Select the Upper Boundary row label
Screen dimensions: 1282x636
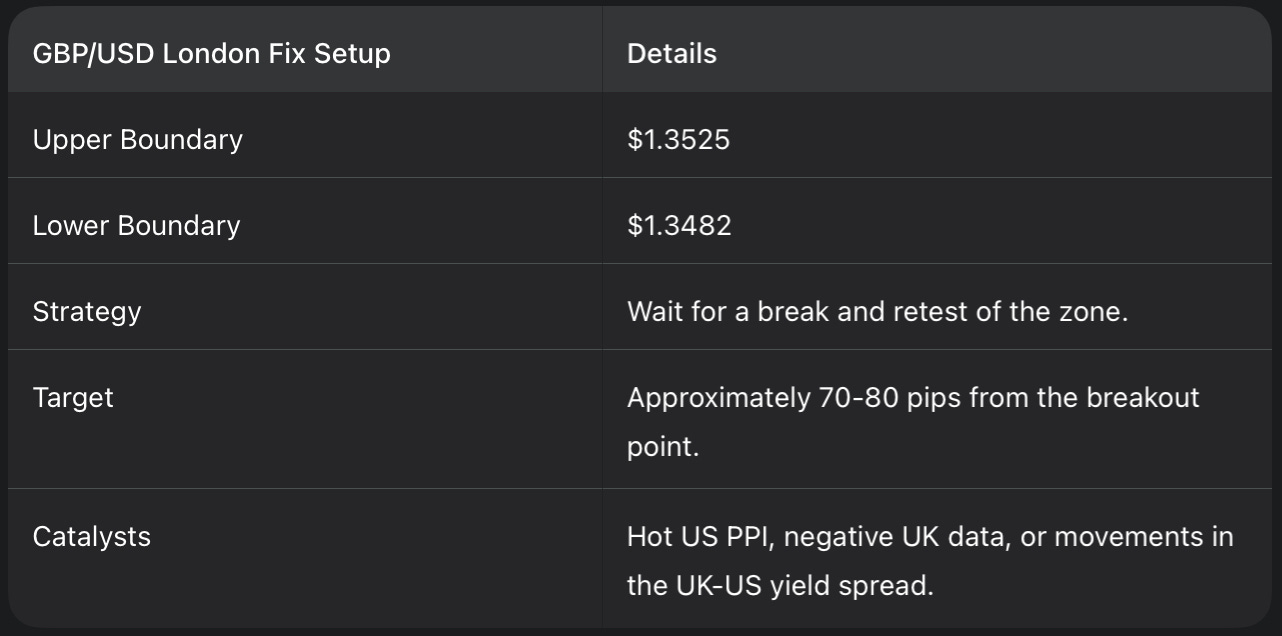pyautogui.click(x=137, y=139)
